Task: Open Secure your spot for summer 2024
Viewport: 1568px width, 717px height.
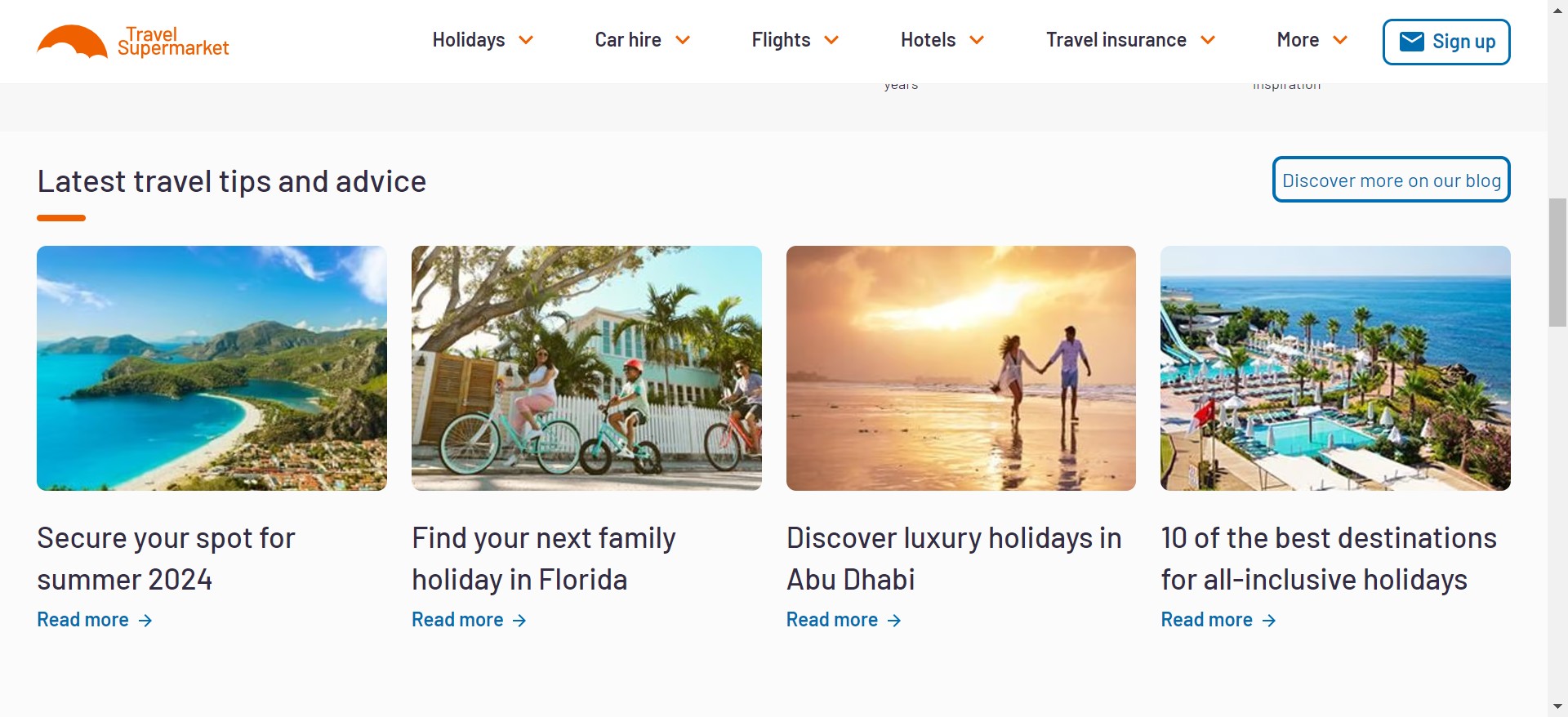Action: [166, 559]
